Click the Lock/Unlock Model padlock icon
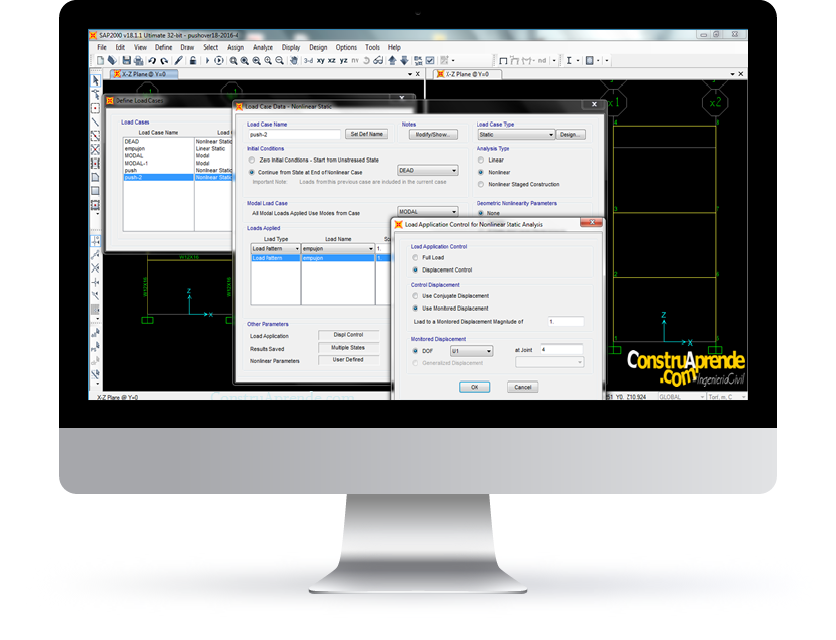This screenshot has height=640, width=836. [x=193, y=61]
